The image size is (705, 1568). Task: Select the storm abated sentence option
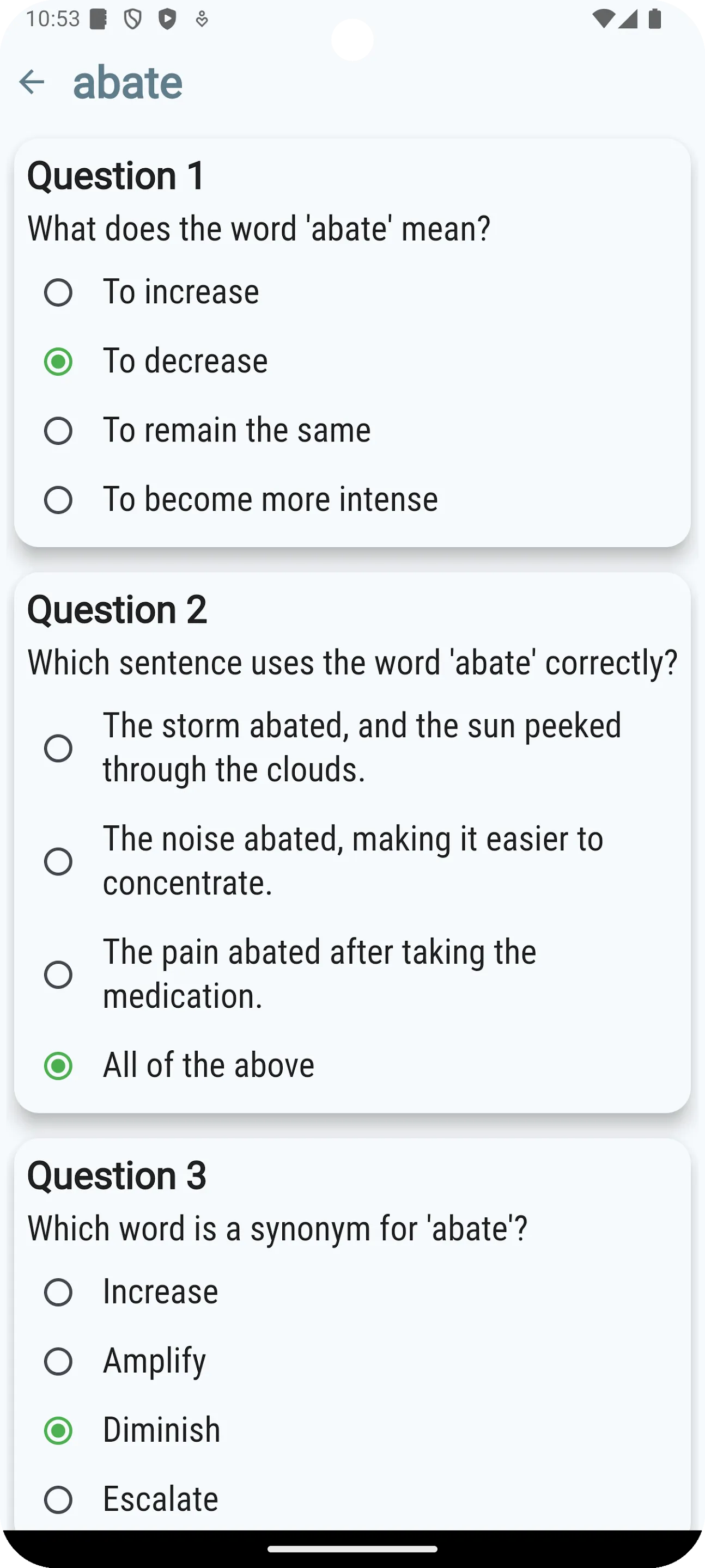tap(352, 748)
